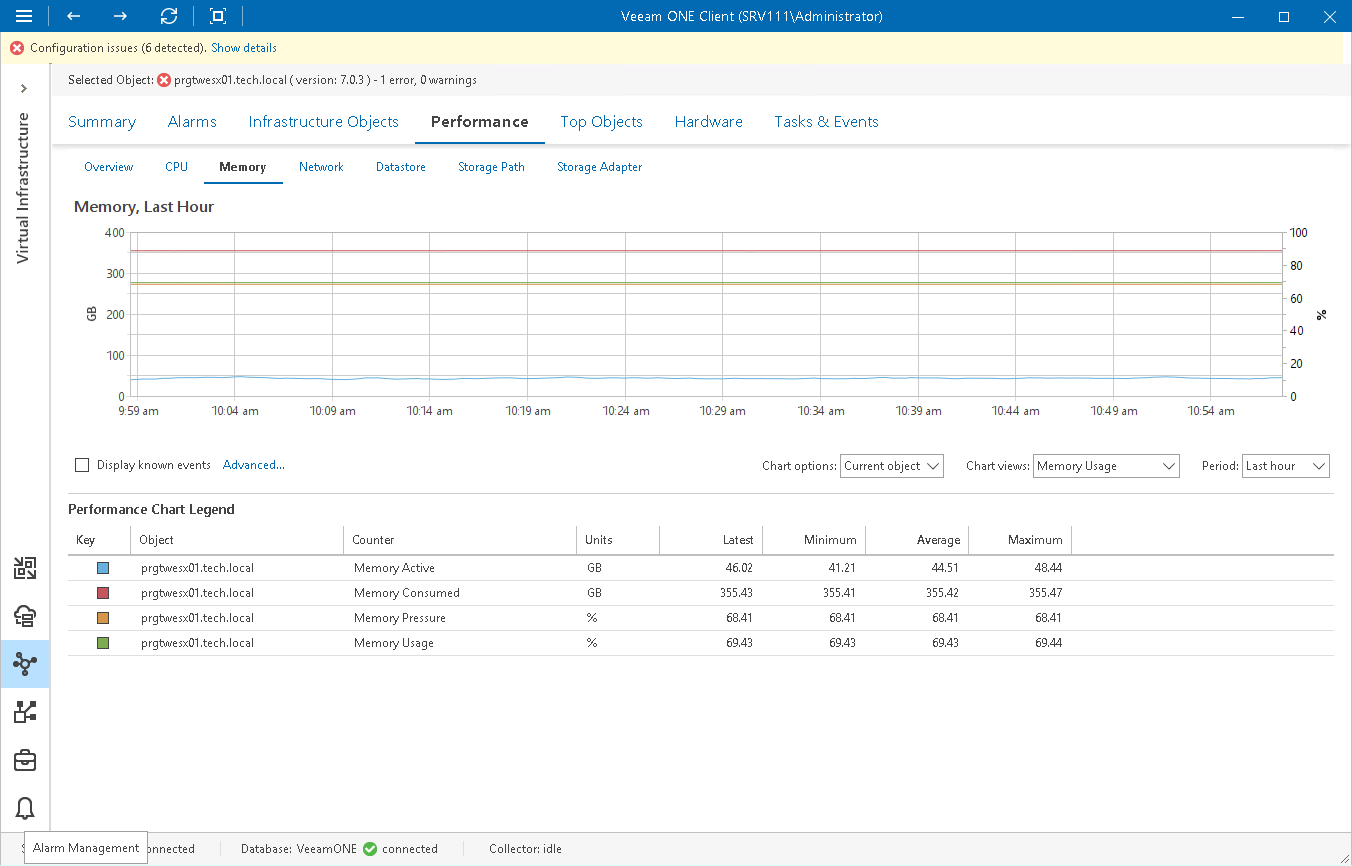Minimize the Veeam ONE Client window
Image resolution: width=1352 pixels, height=866 pixels.
pyautogui.click(x=1238, y=16)
